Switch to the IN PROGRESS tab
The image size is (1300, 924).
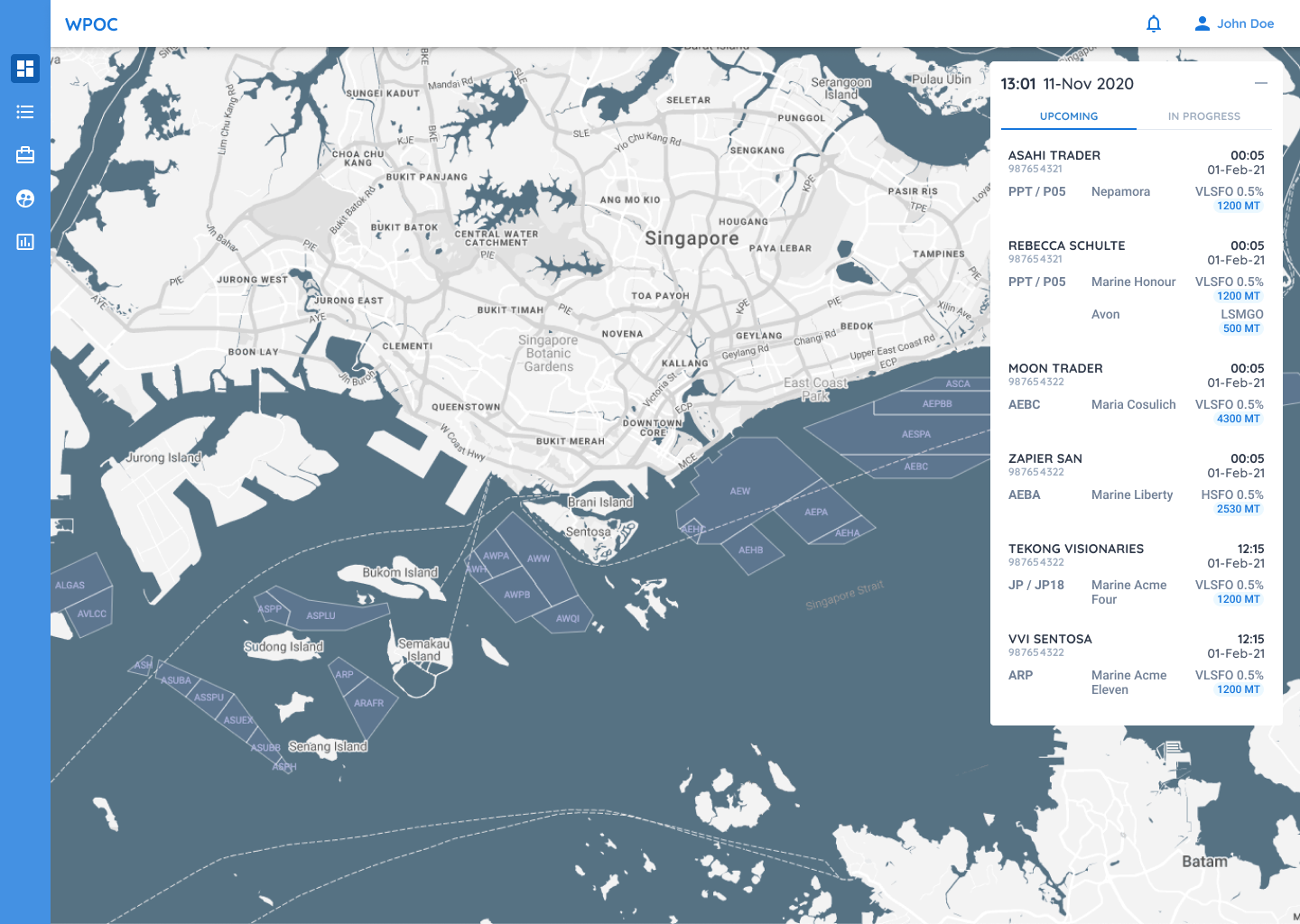1203,116
